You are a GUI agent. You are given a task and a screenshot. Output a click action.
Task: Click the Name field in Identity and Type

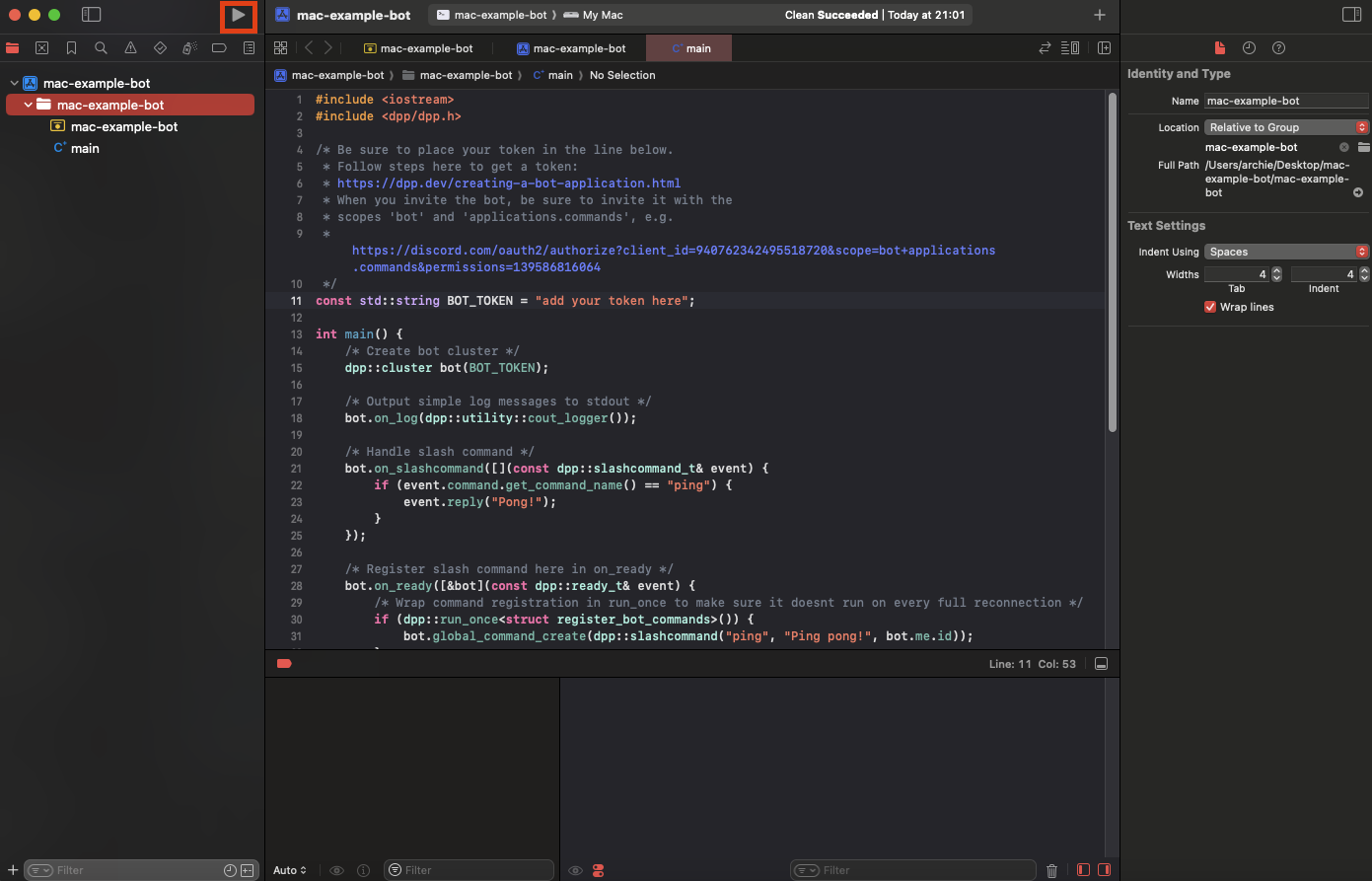(1285, 101)
